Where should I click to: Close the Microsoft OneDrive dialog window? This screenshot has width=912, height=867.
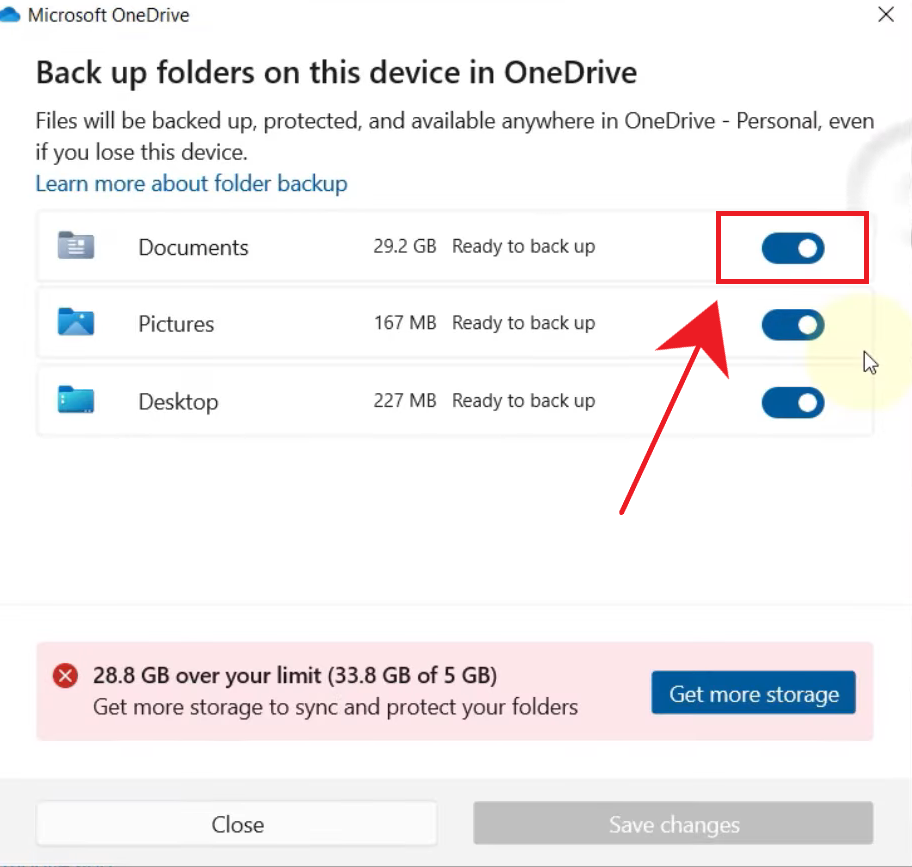[x=885, y=15]
